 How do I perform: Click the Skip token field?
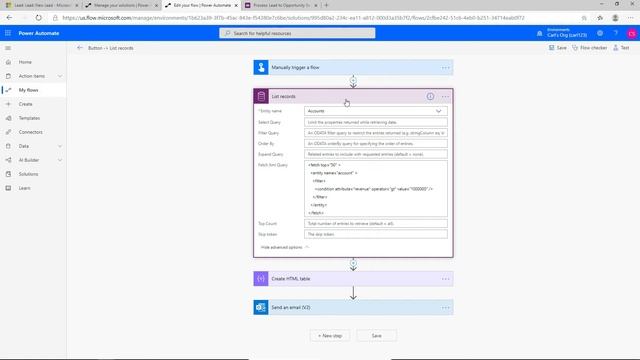(x=376, y=234)
